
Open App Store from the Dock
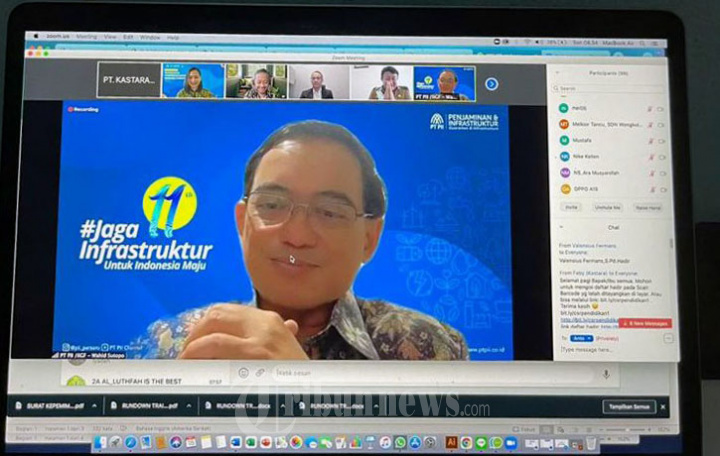415,443
